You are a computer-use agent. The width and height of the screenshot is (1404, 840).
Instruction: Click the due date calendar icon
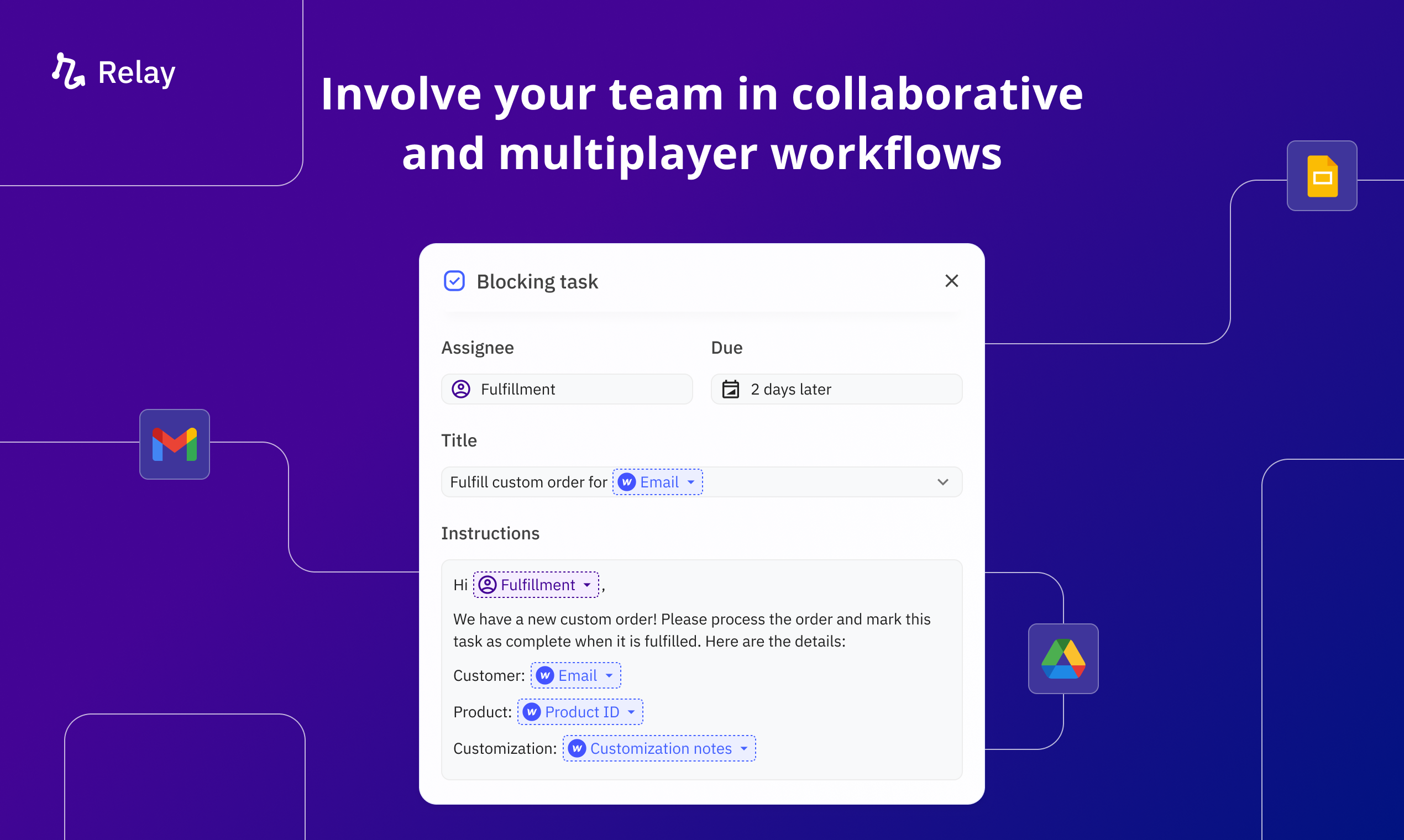coord(735,389)
